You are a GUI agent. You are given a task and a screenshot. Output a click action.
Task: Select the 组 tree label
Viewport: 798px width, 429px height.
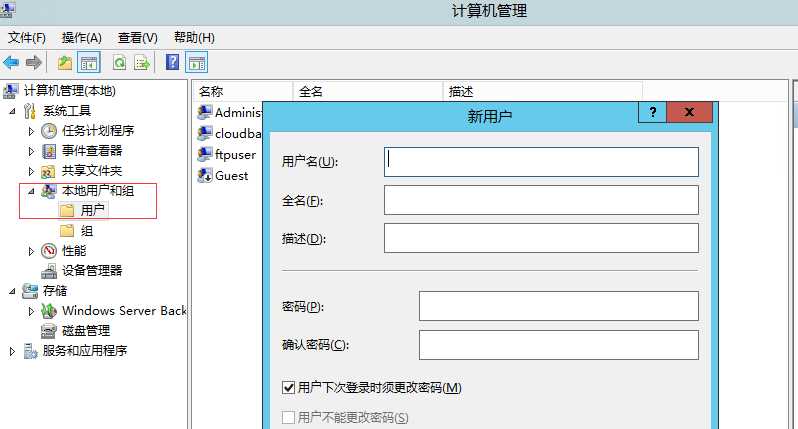(x=87, y=231)
